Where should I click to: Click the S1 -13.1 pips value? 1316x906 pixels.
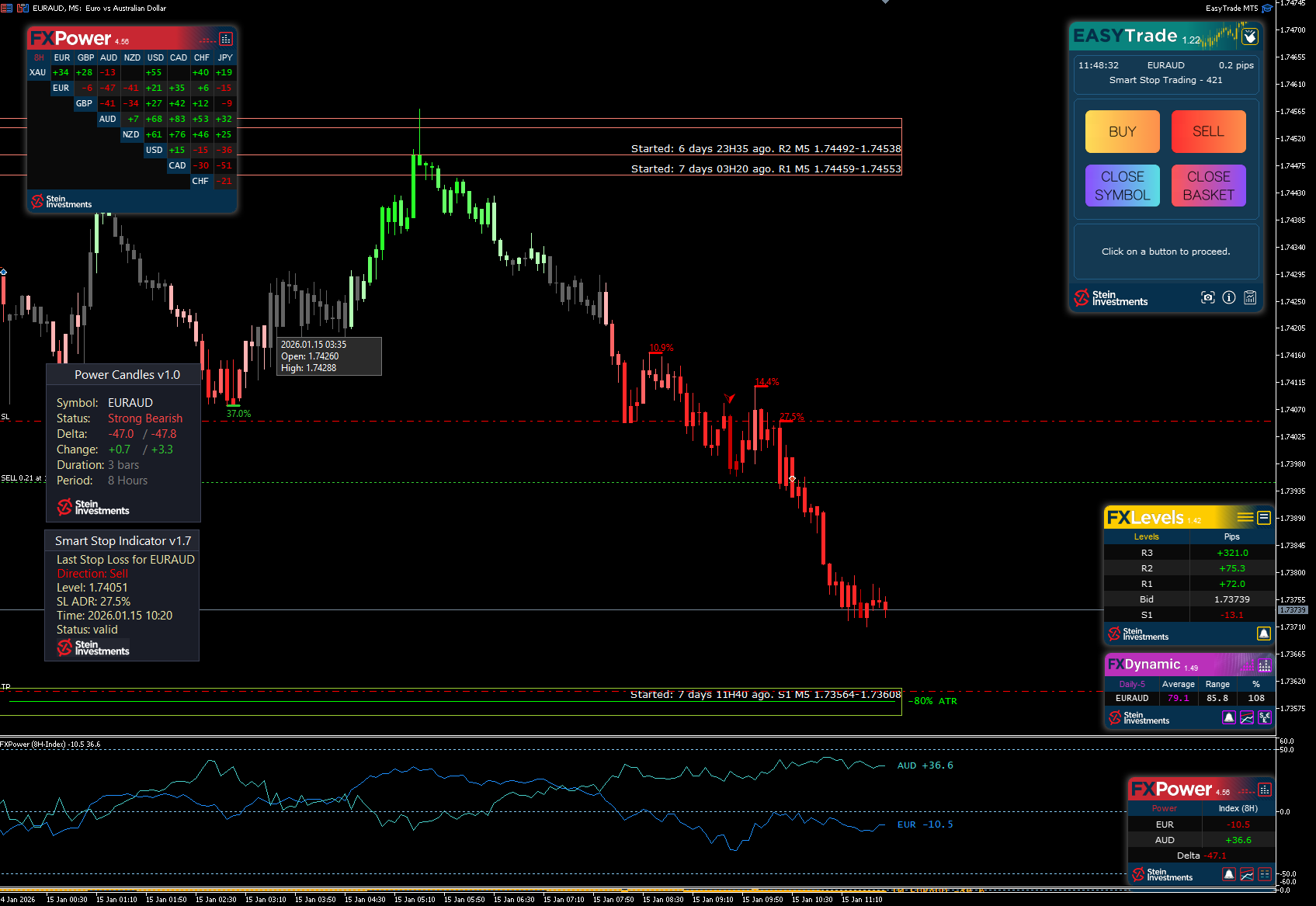[x=1232, y=615]
